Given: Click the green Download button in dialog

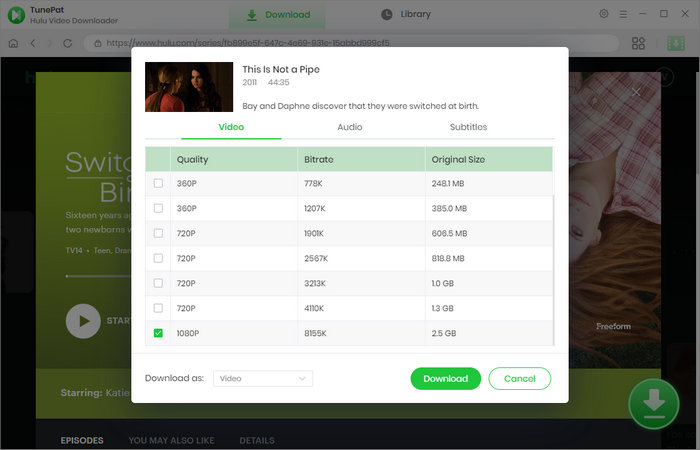Looking at the screenshot, I should pyautogui.click(x=445, y=379).
